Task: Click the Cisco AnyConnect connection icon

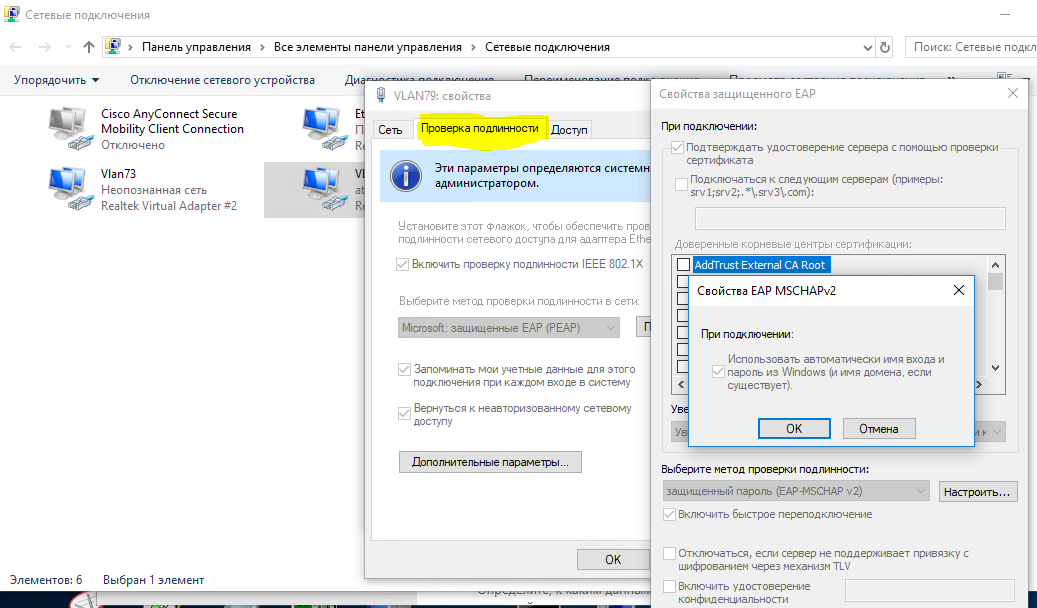Action: pyautogui.click(x=70, y=128)
